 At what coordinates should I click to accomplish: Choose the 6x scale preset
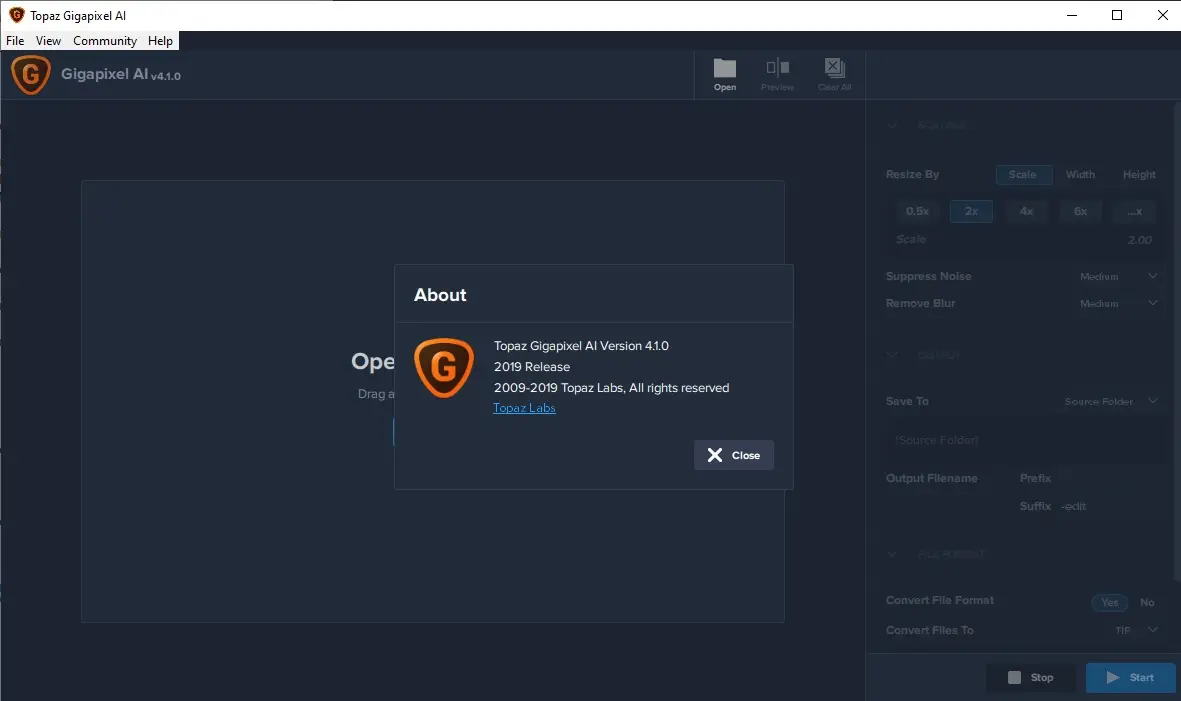(x=1080, y=212)
